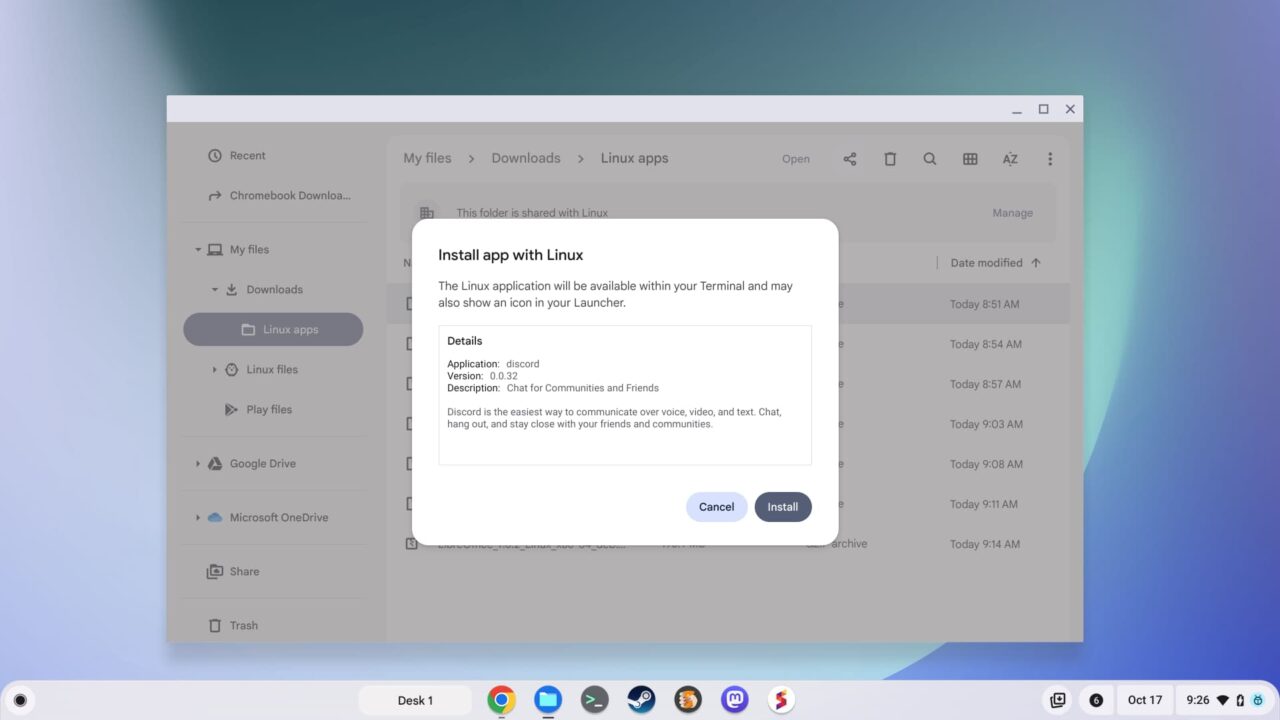The width and height of the screenshot is (1280, 720).
Task: Click the Files app icon on the shelf
Action: [x=548, y=699]
